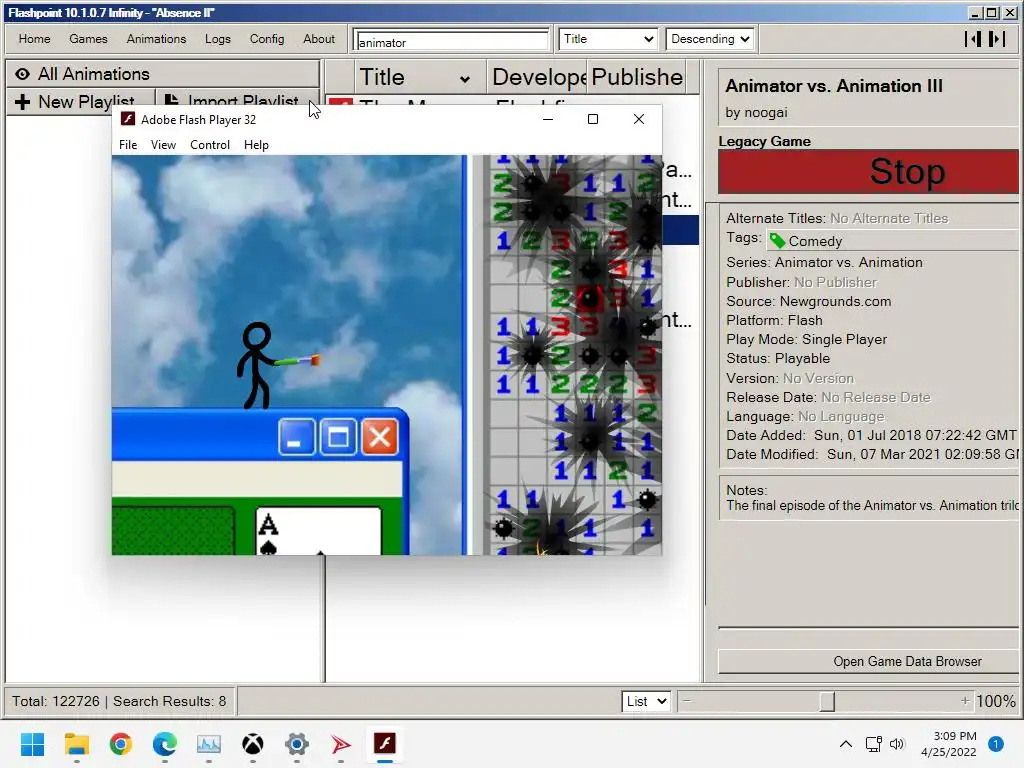This screenshot has height=768, width=1024.
Task: Open Control menu in Adobe Flash Player
Action: tap(210, 145)
